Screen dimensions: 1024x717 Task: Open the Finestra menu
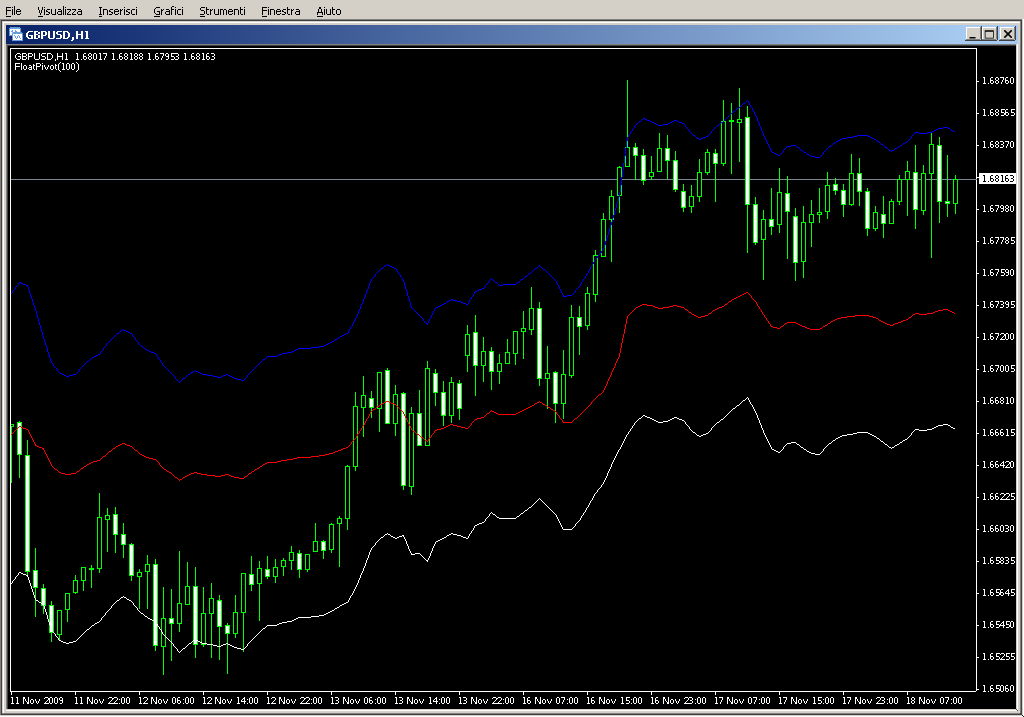pos(280,11)
